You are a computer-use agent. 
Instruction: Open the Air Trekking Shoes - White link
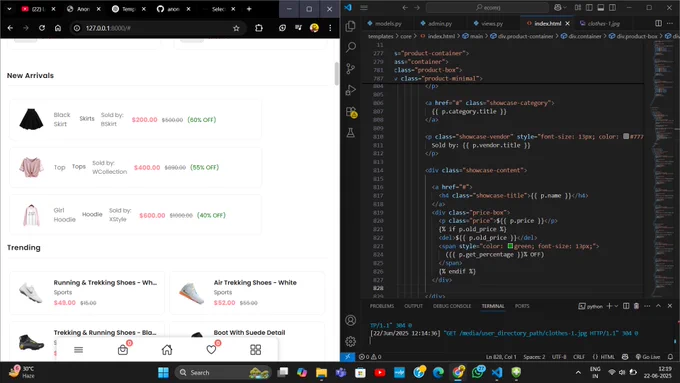tap(255, 282)
